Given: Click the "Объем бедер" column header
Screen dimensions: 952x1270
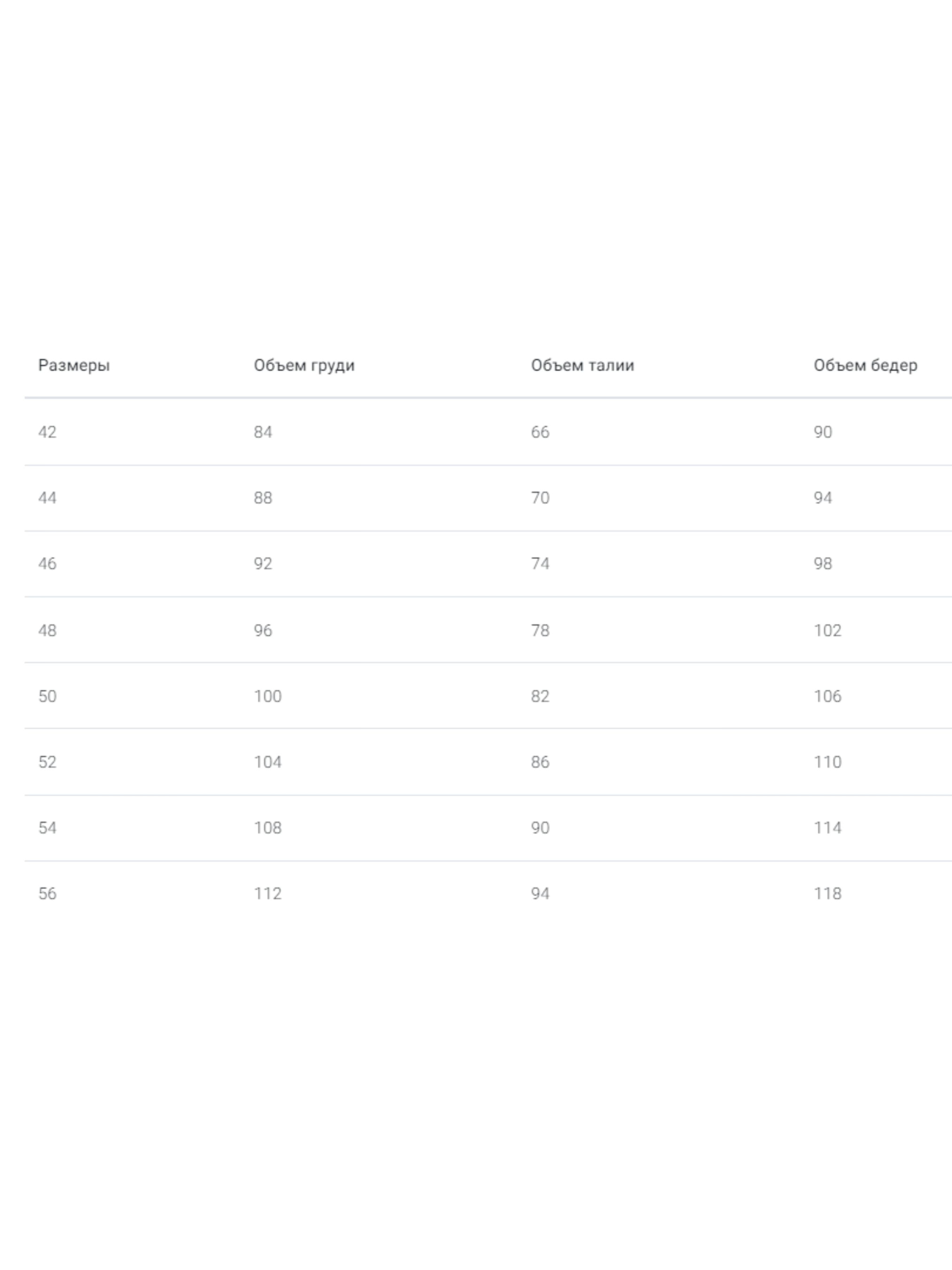Looking at the screenshot, I should tap(865, 365).
